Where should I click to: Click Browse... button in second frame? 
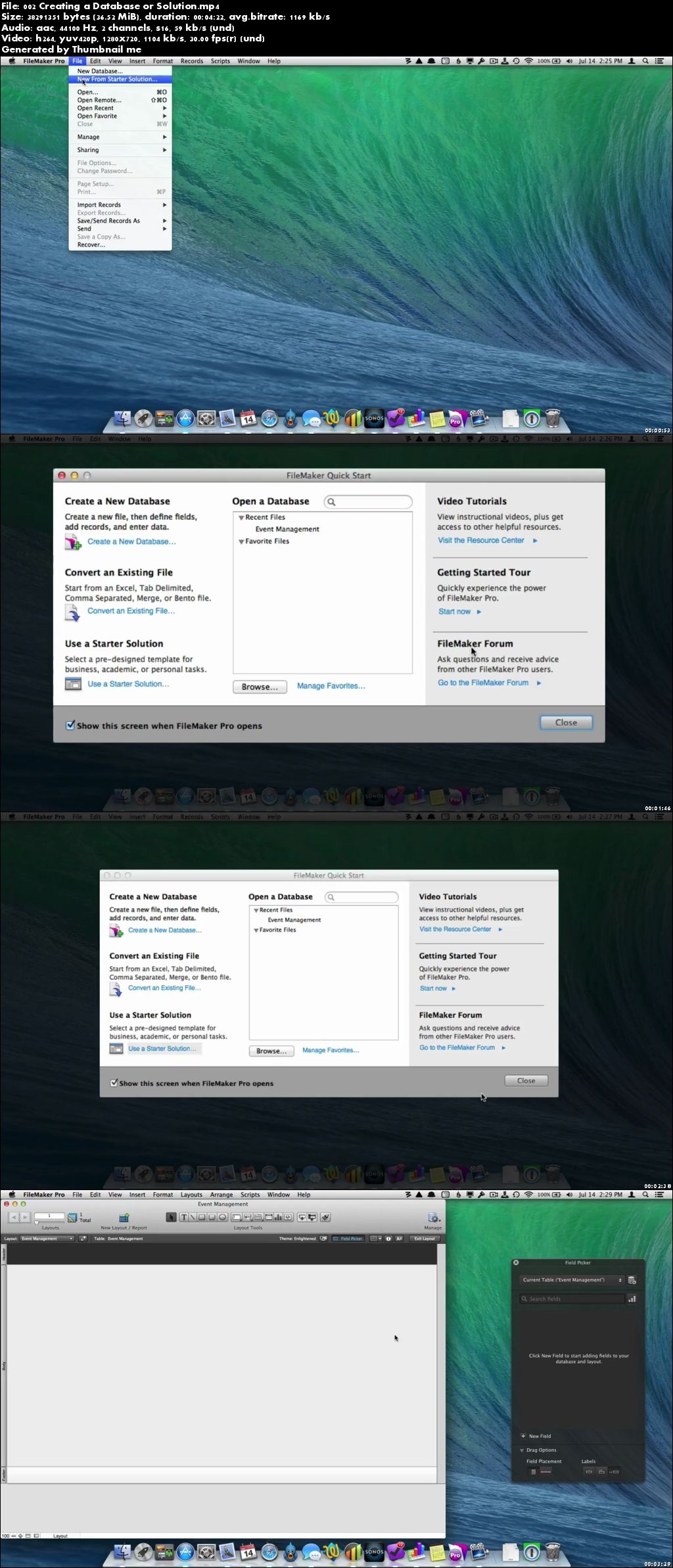260,687
